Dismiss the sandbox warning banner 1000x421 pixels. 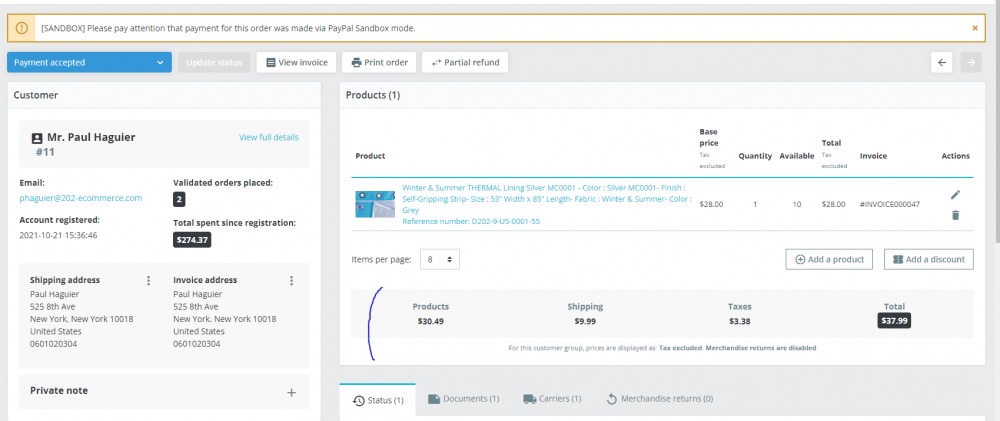(x=975, y=28)
